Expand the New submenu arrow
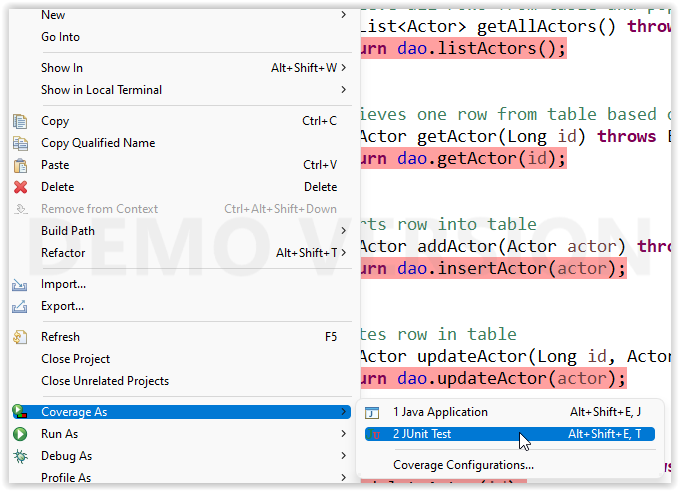Image resolution: width=679 pixels, height=491 pixels. tap(343, 15)
